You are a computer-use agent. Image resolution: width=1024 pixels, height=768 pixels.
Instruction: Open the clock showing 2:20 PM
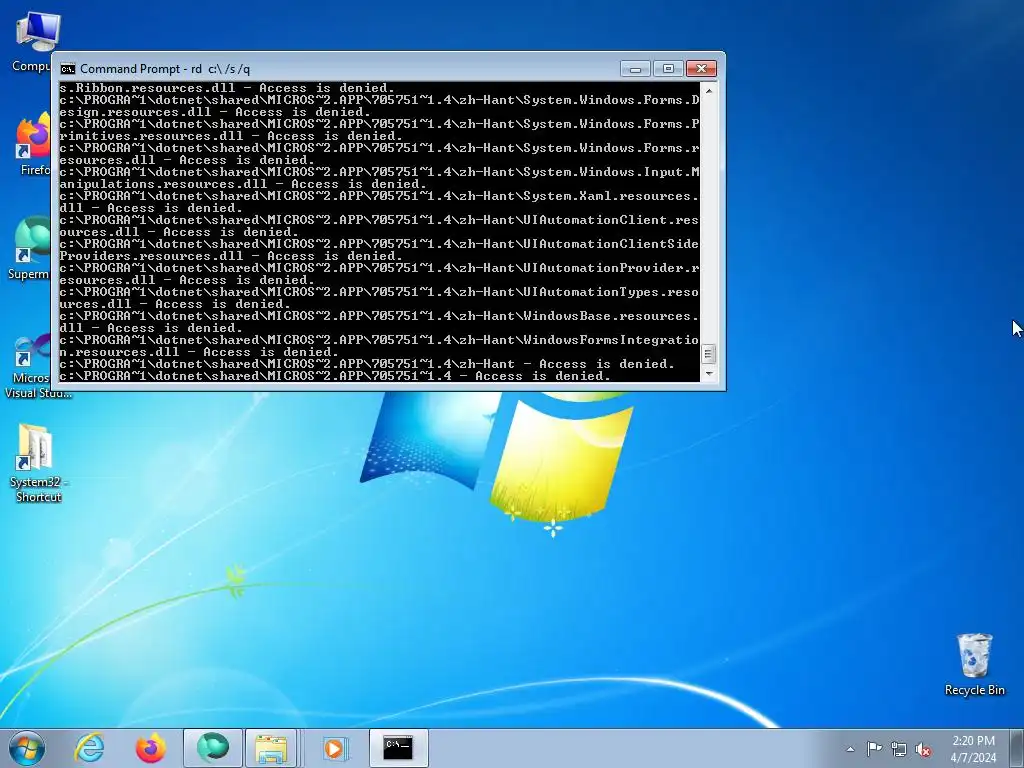[x=973, y=748]
